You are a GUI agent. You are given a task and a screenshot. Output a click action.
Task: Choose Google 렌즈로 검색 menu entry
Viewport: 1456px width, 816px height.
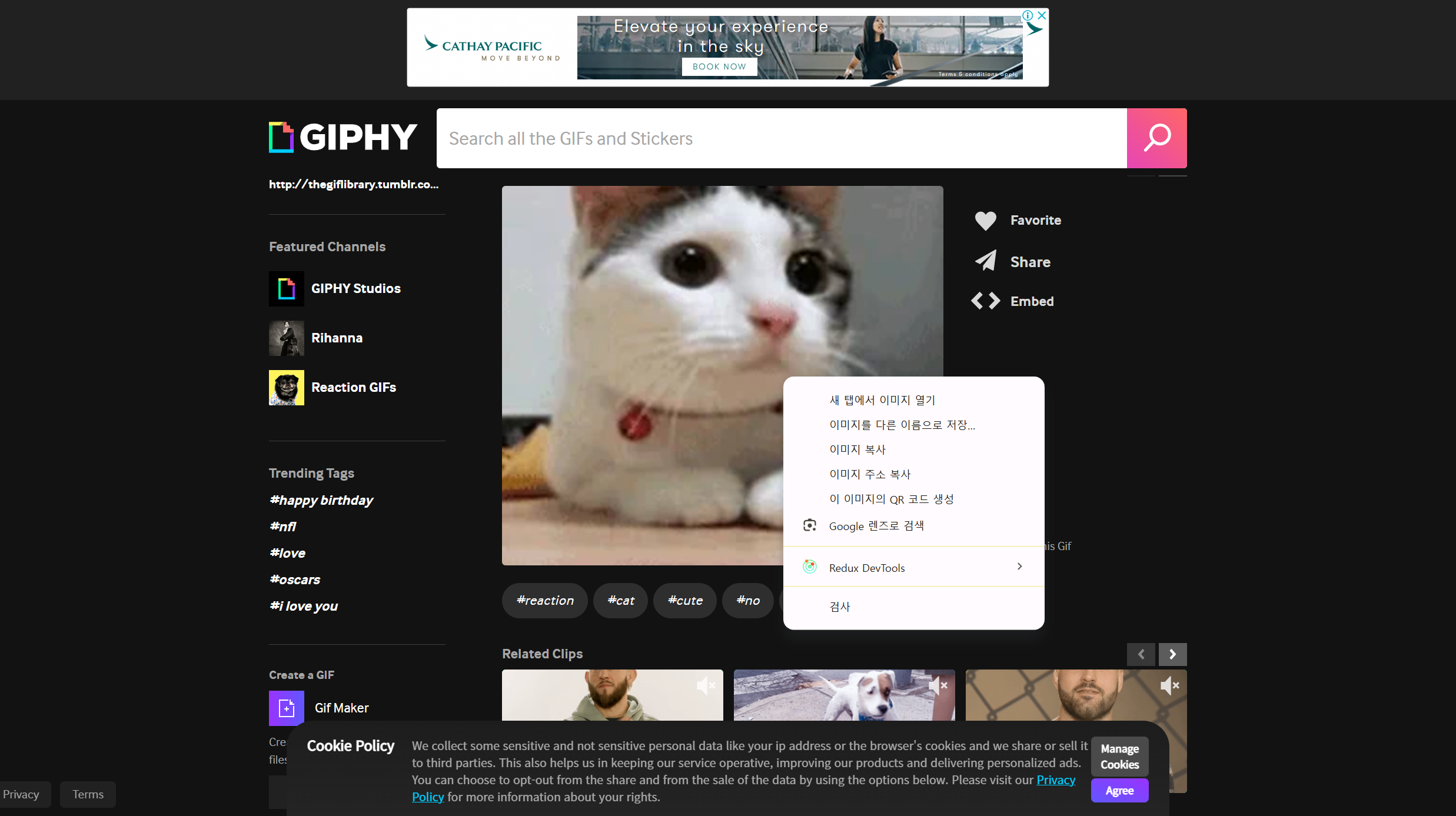pyautogui.click(x=876, y=526)
